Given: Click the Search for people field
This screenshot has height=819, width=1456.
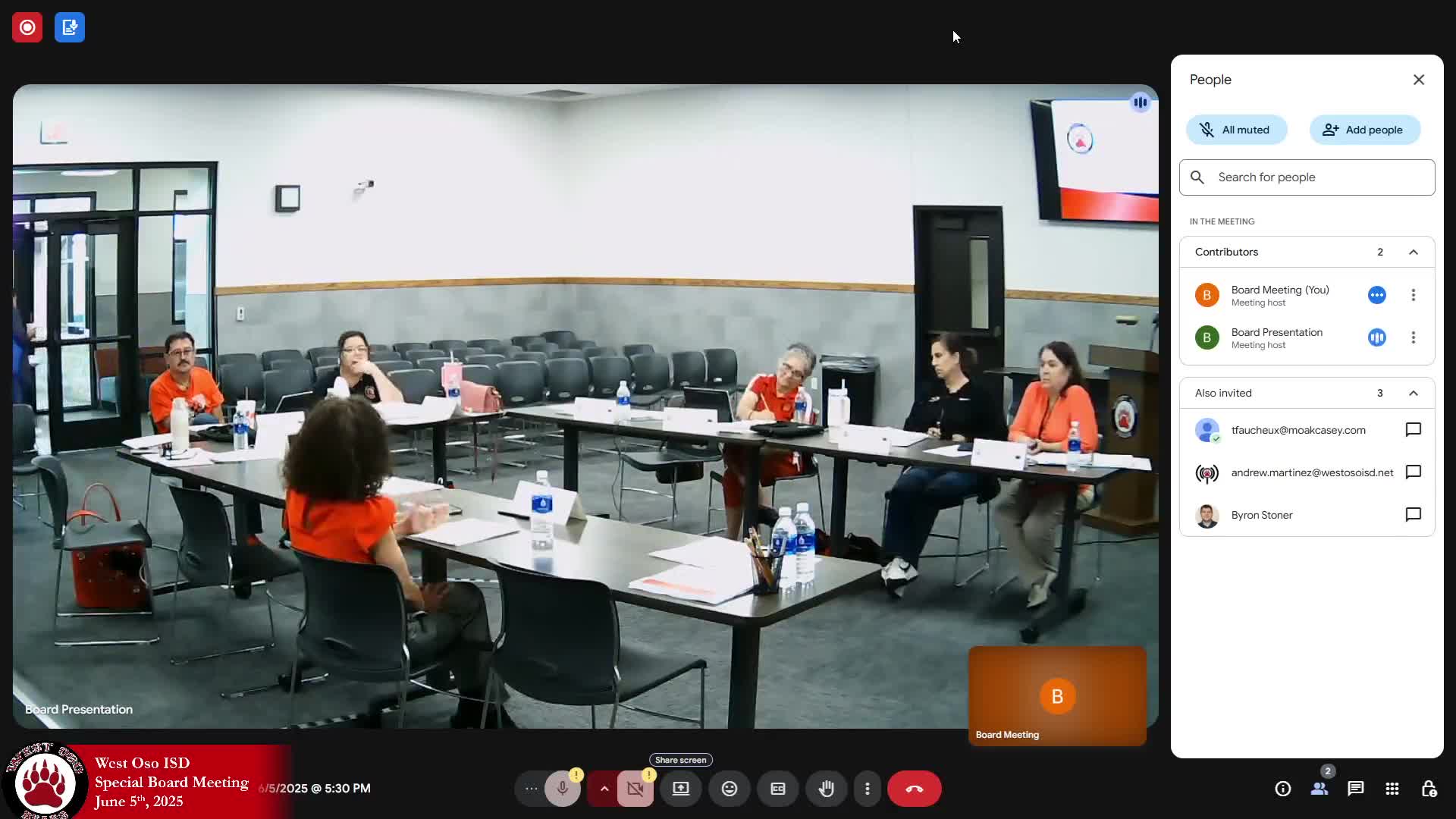Looking at the screenshot, I should [1307, 177].
